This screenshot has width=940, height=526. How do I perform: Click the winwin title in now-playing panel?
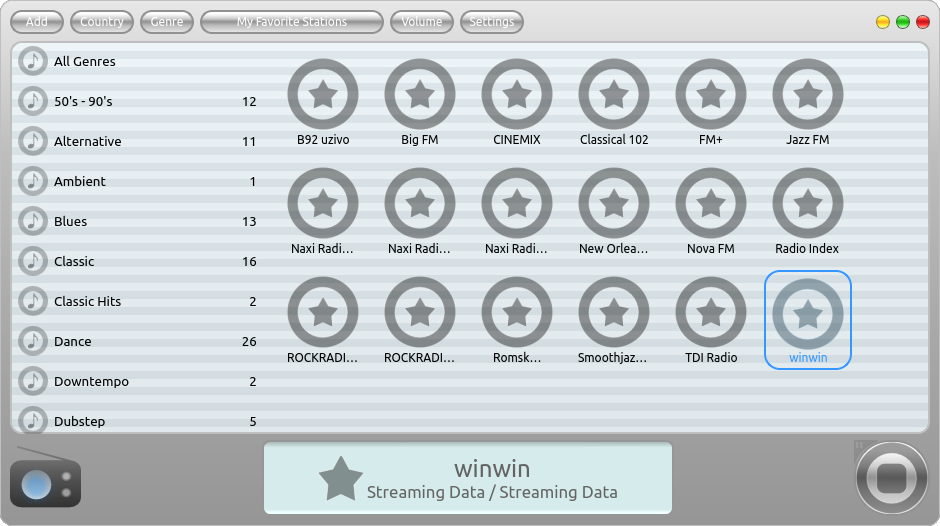point(492,468)
